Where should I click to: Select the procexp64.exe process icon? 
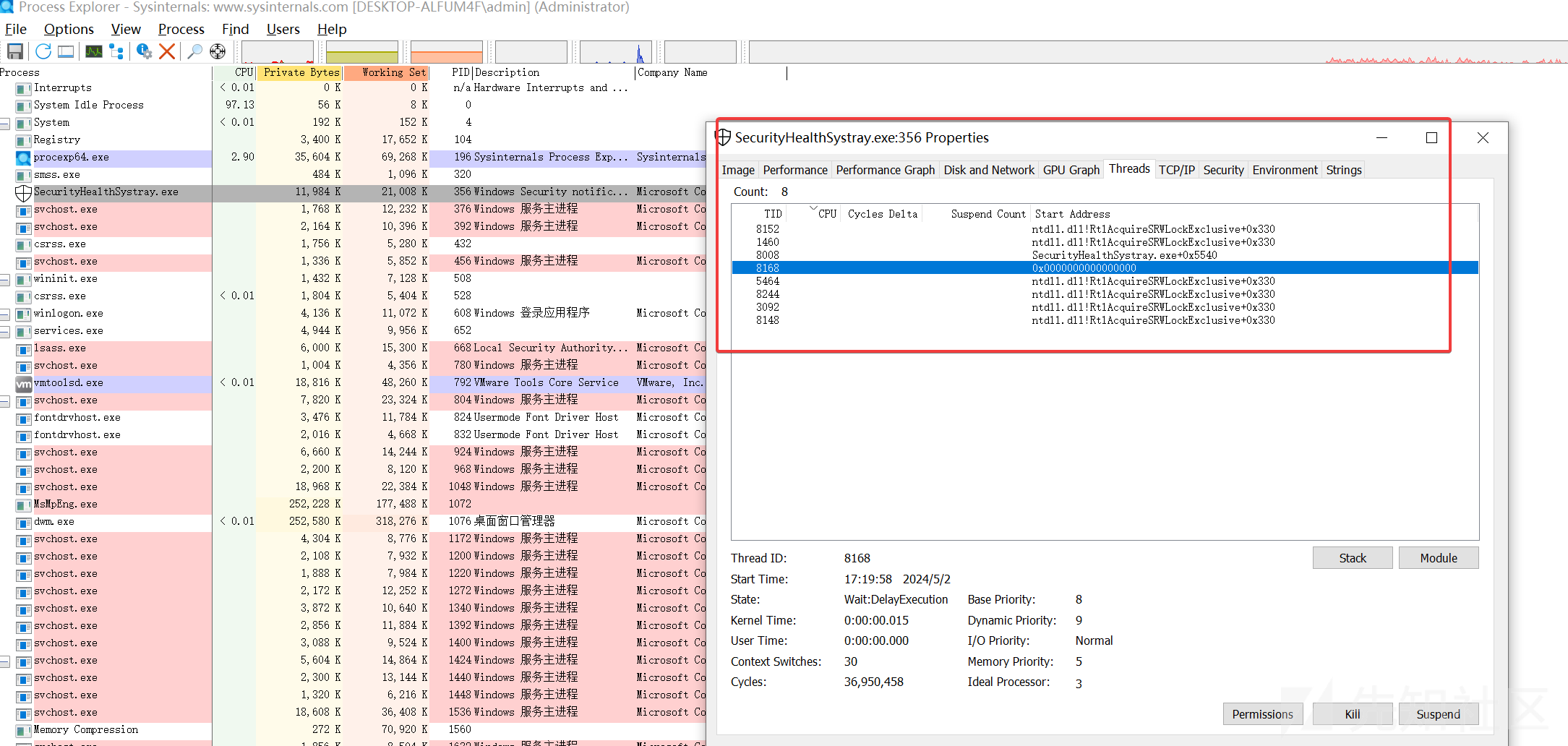(23, 158)
